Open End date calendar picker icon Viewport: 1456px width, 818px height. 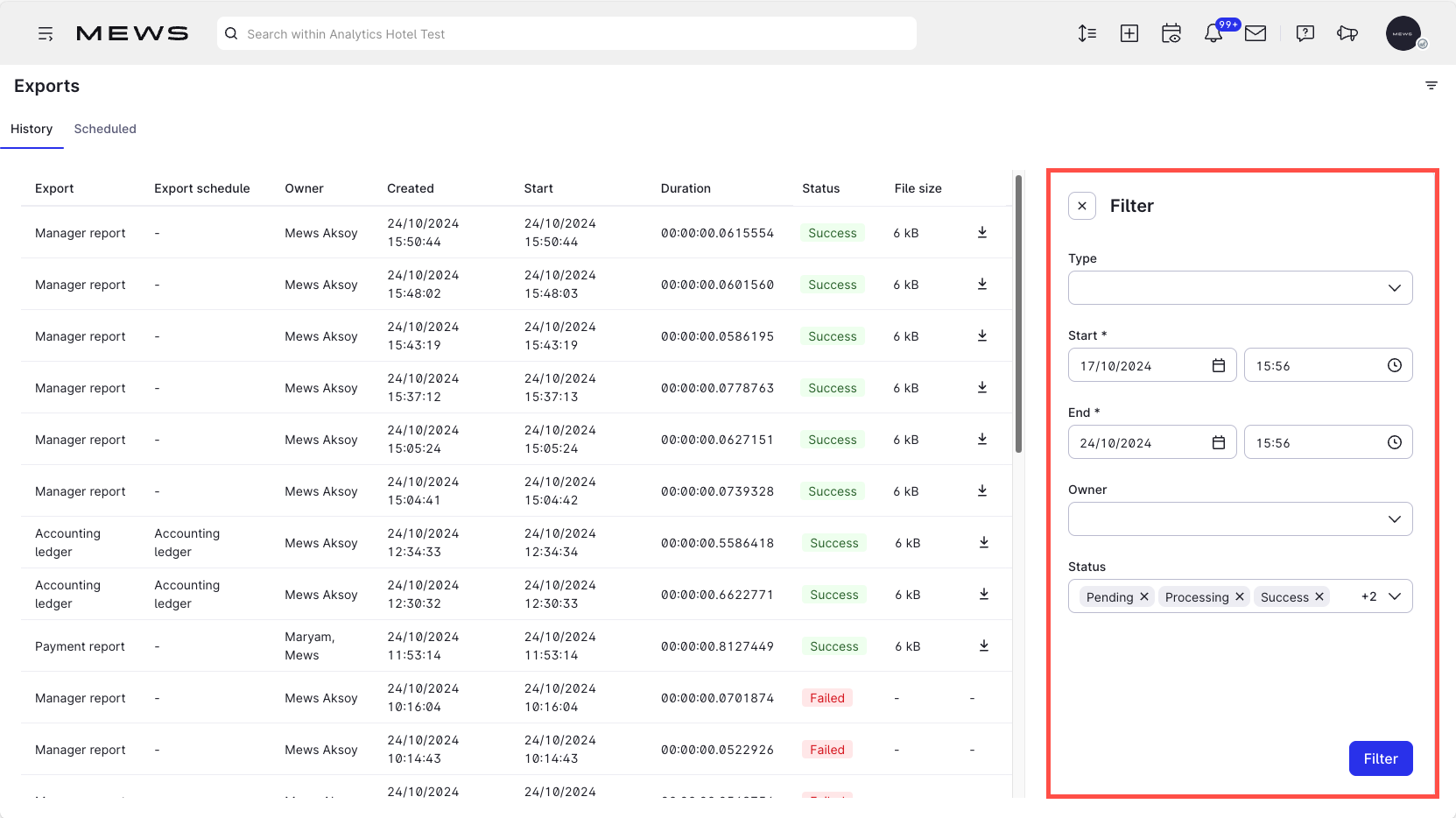point(1219,442)
